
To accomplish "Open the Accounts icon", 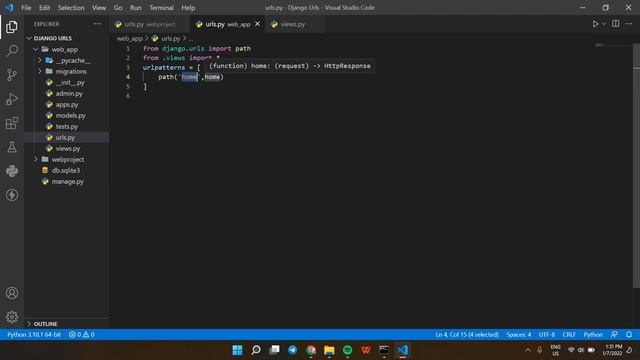I will point(12,293).
